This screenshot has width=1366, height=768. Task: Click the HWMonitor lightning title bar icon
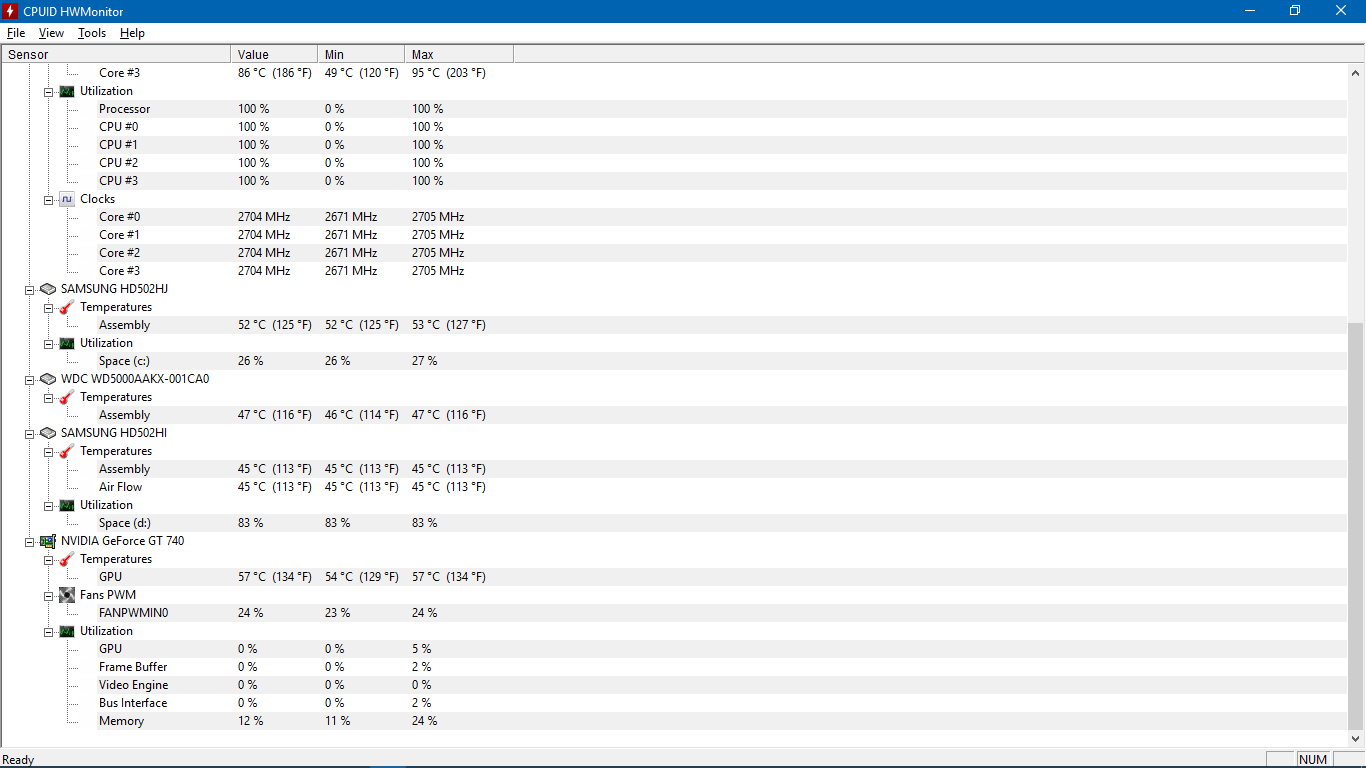[x=11, y=10]
